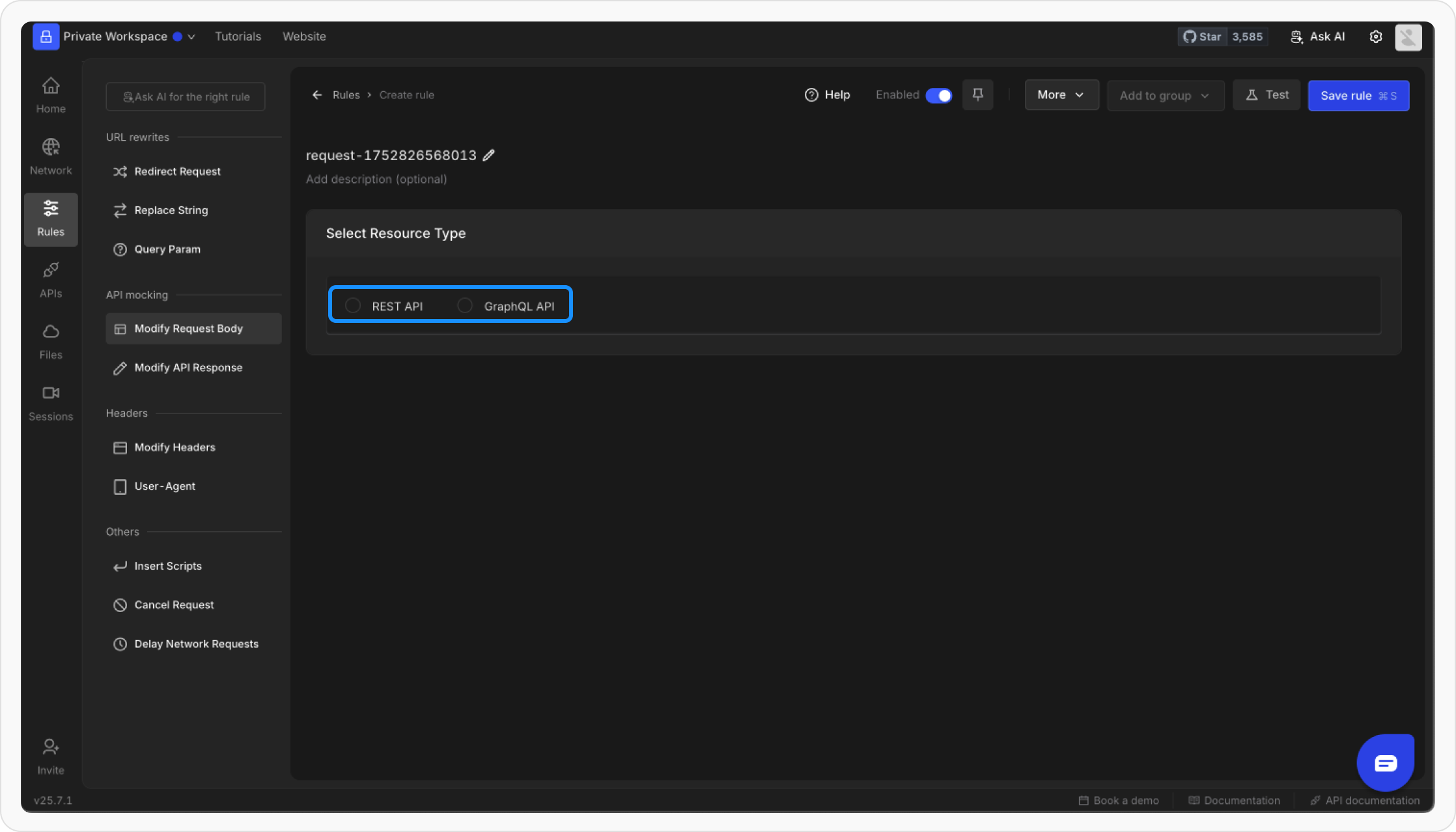Click the pin rule icon

(x=977, y=95)
